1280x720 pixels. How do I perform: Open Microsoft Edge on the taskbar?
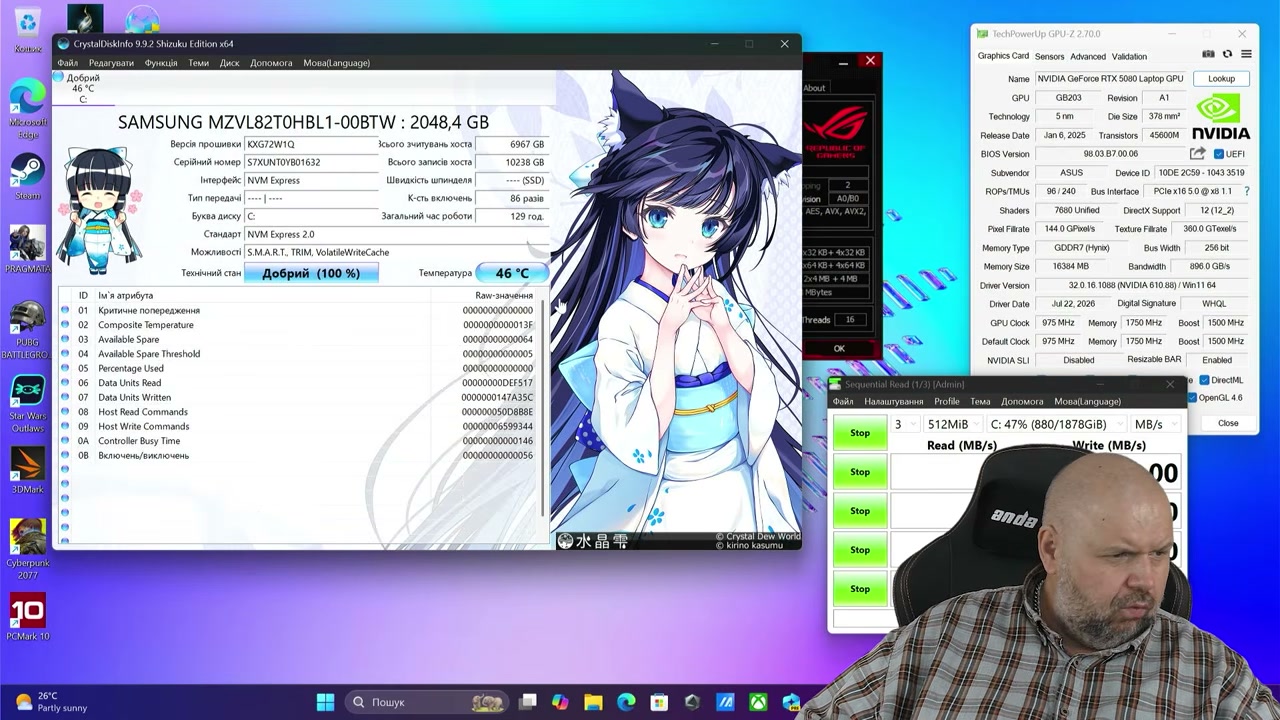626,702
